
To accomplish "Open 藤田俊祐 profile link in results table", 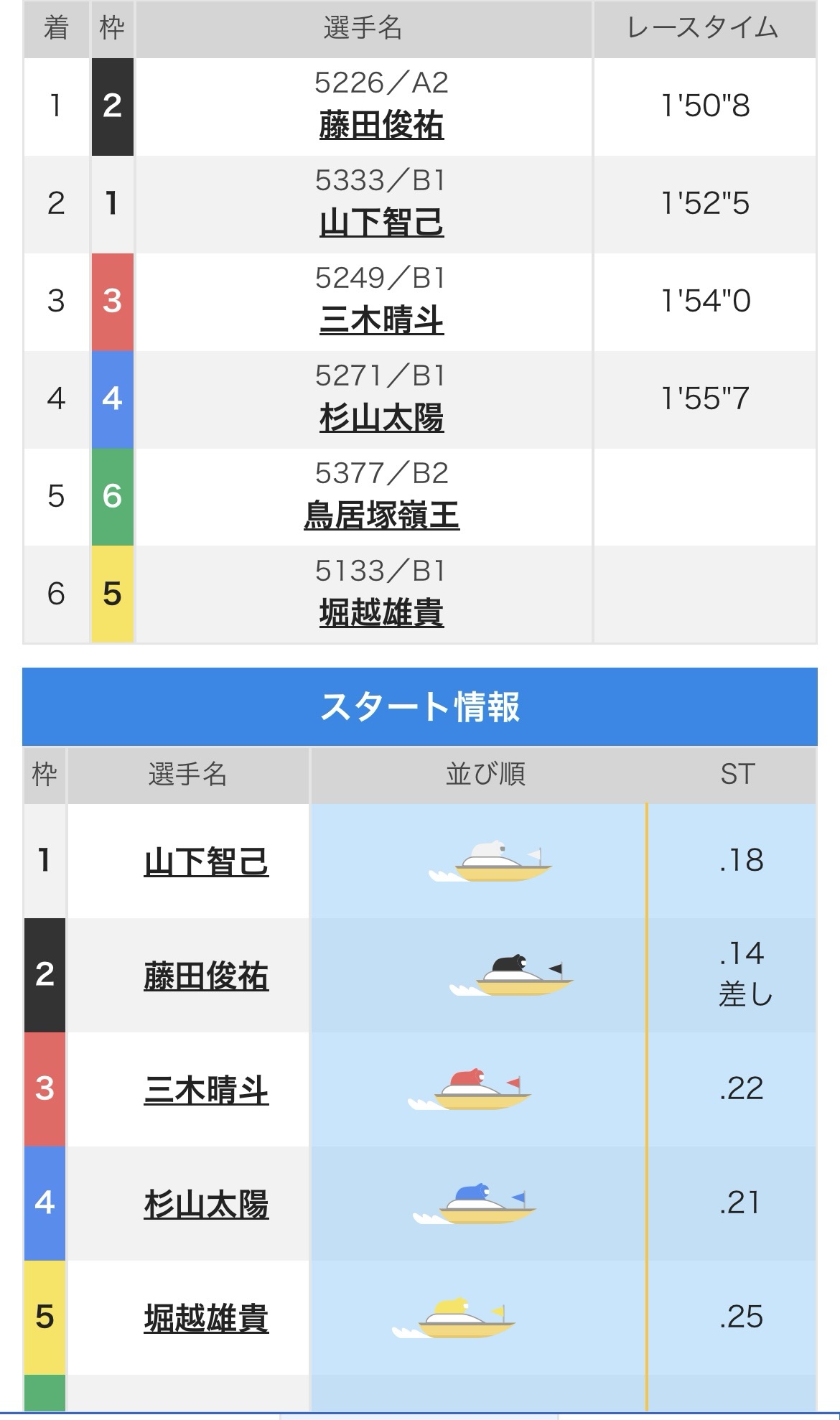I will pyautogui.click(x=381, y=126).
